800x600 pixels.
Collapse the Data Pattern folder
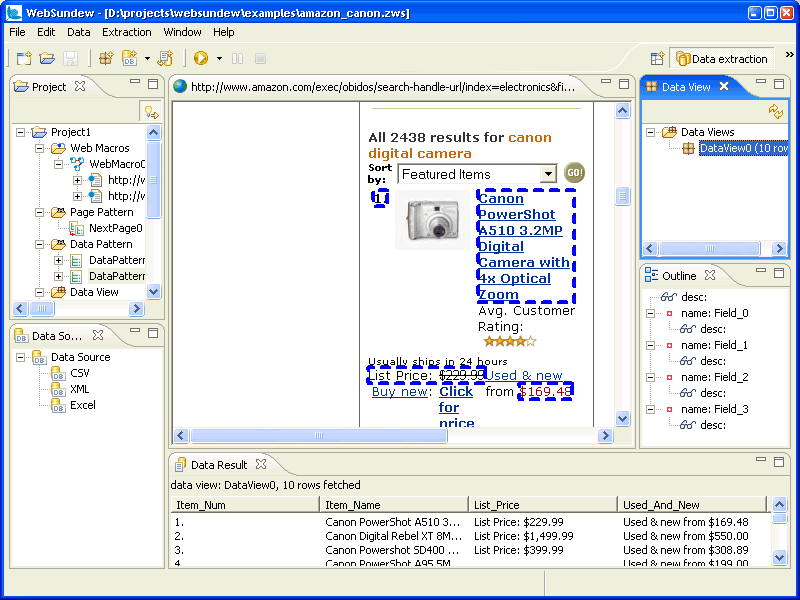[x=39, y=244]
